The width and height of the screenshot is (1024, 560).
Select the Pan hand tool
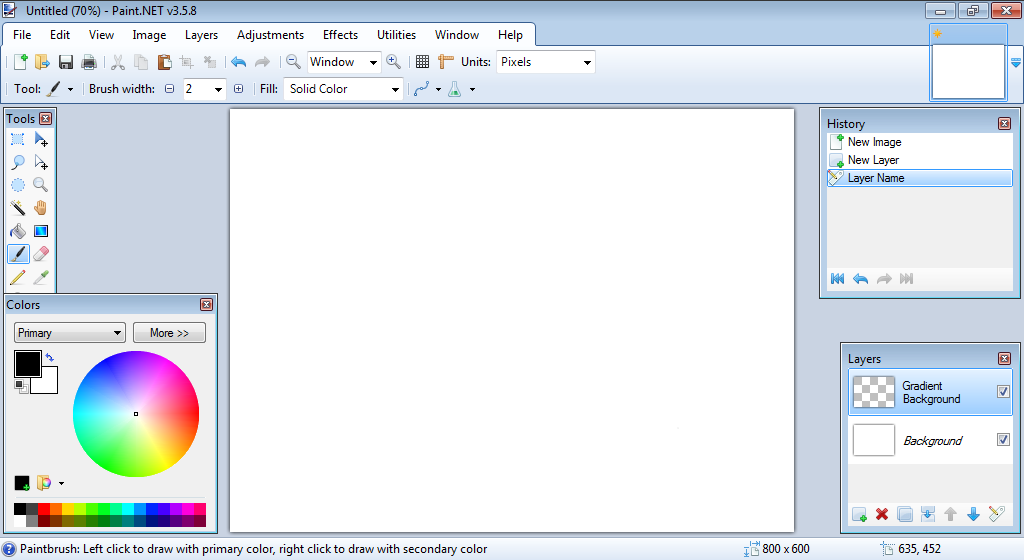click(40, 208)
